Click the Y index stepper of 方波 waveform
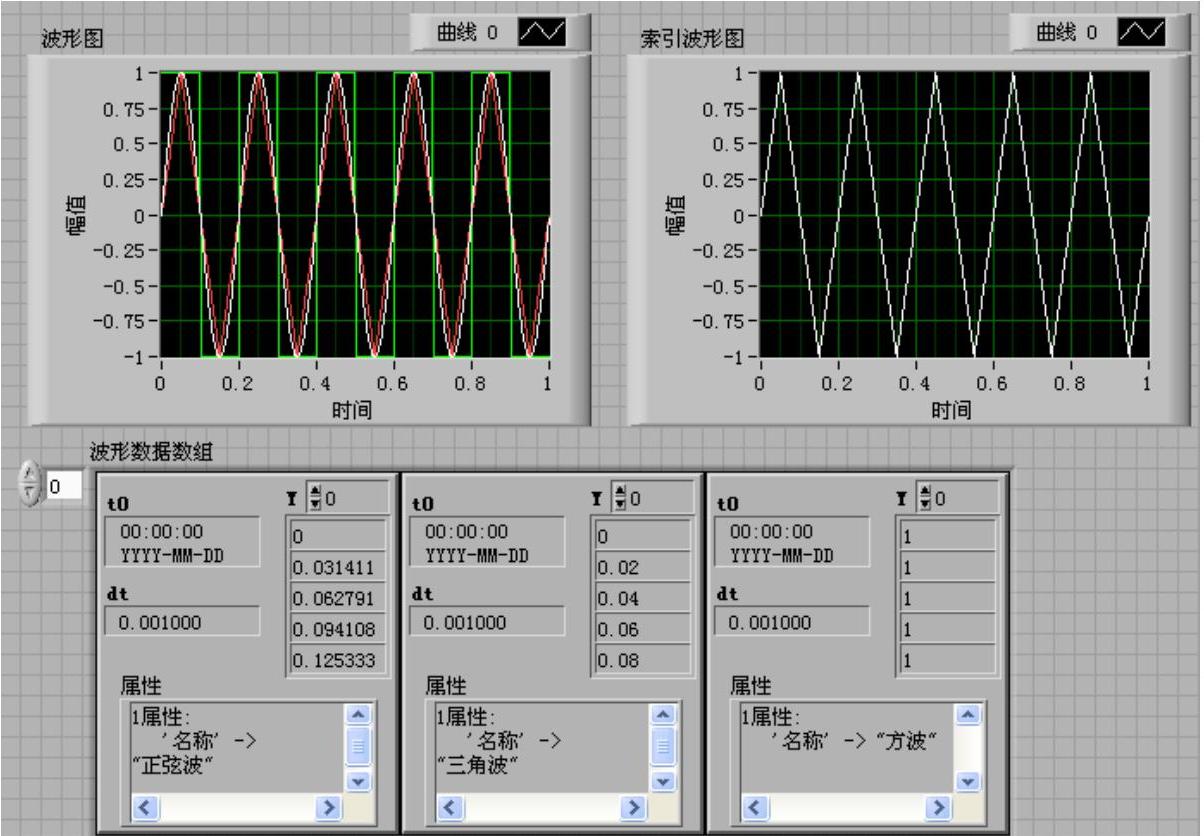Image resolution: width=1204 pixels, height=836 pixels. (924, 498)
